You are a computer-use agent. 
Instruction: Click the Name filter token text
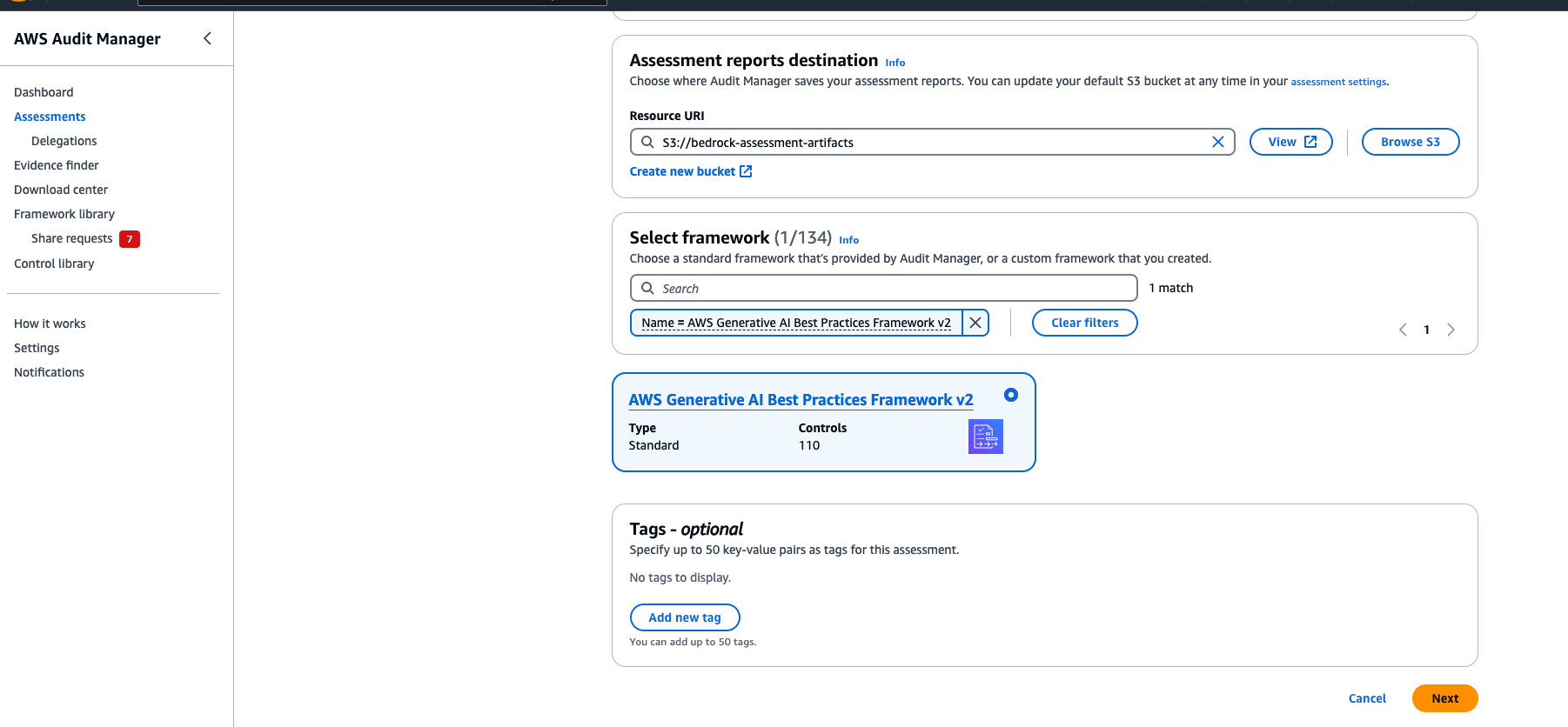coord(796,323)
